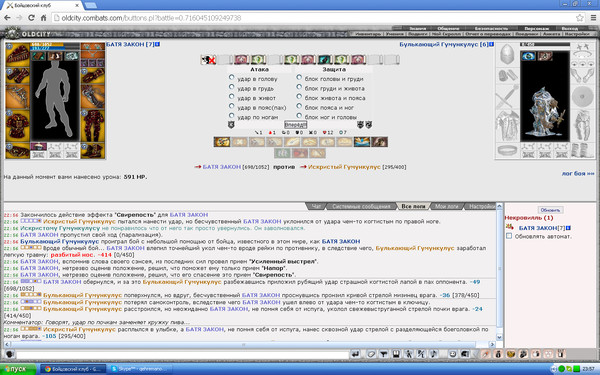Click the helmet slot on opponent panel
This screenshot has width=600, height=375.
point(507,54)
